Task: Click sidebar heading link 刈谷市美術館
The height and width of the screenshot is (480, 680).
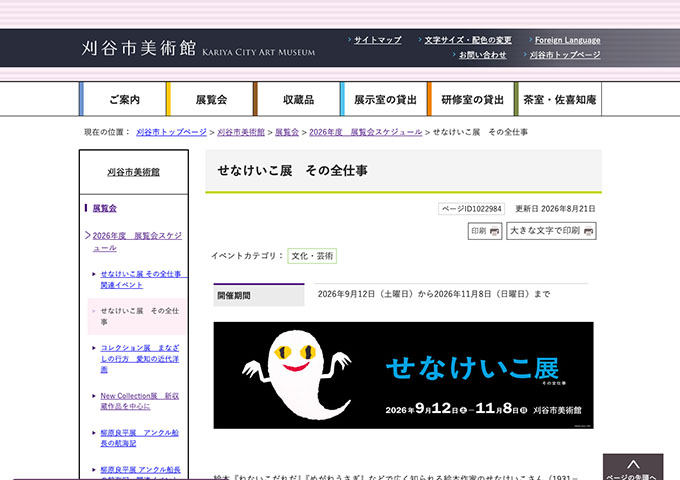Action: [134, 172]
